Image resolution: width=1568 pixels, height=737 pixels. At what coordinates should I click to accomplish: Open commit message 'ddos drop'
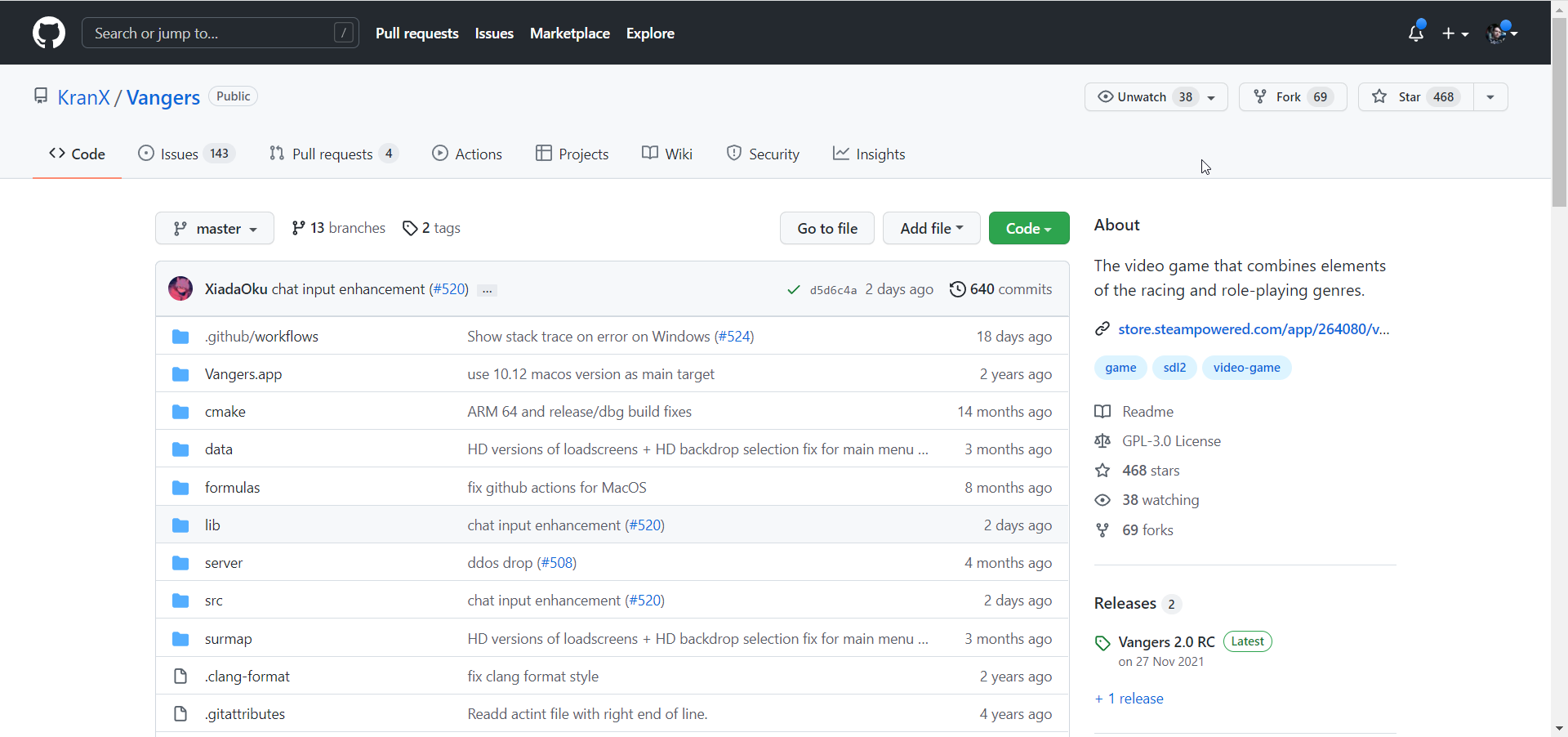(x=500, y=562)
